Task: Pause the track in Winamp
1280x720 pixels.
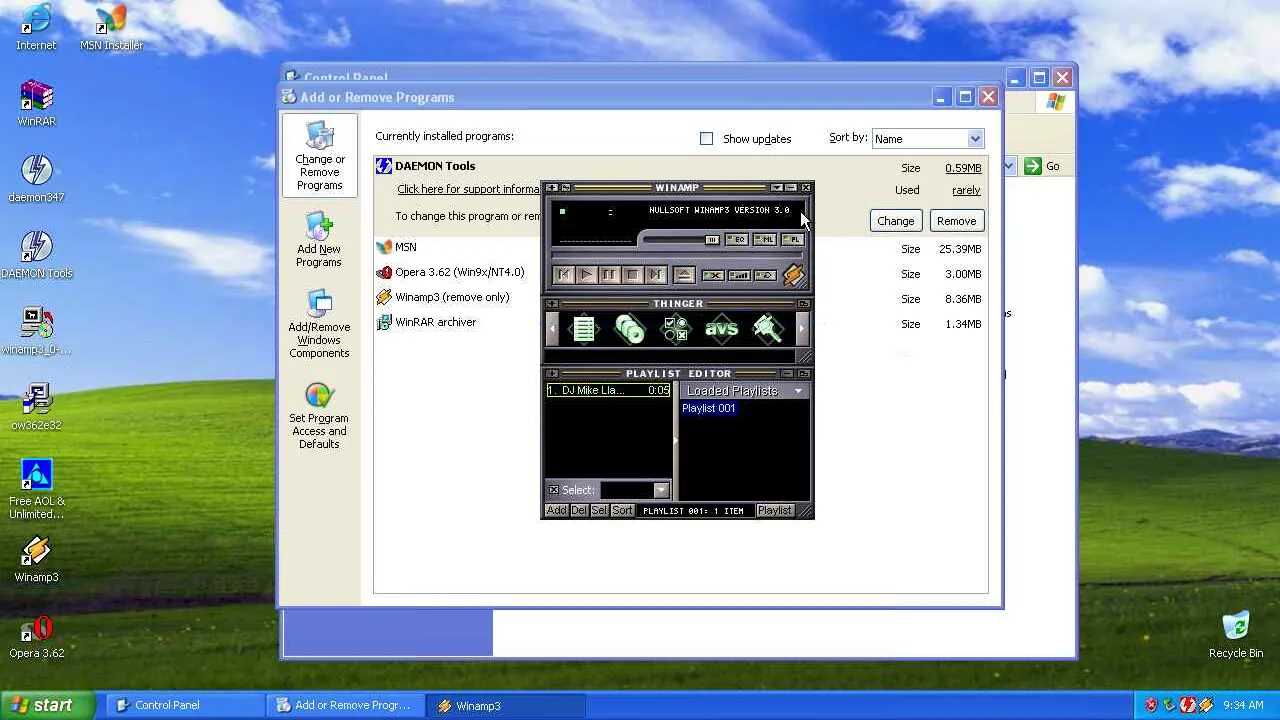Action: [x=609, y=275]
